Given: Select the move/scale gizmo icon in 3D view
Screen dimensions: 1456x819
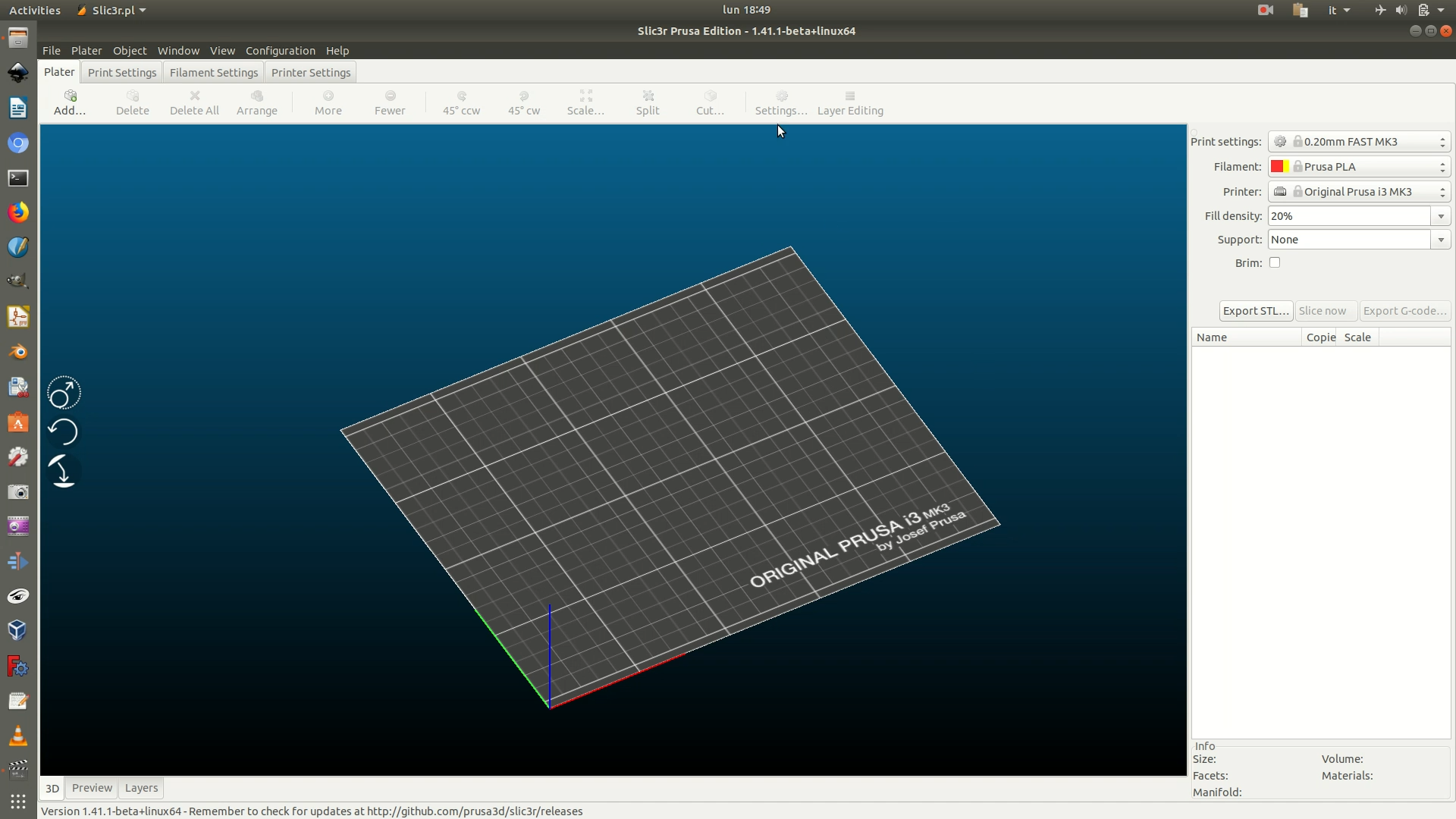Looking at the screenshot, I should tap(64, 393).
